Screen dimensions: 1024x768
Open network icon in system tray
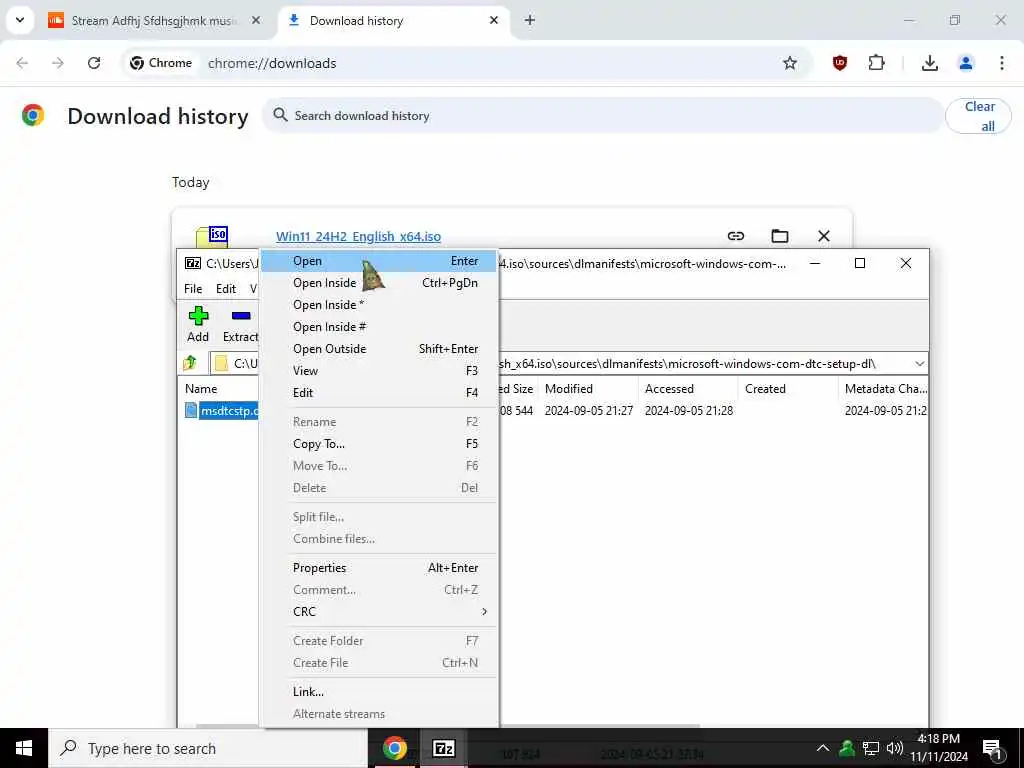click(871, 748)
